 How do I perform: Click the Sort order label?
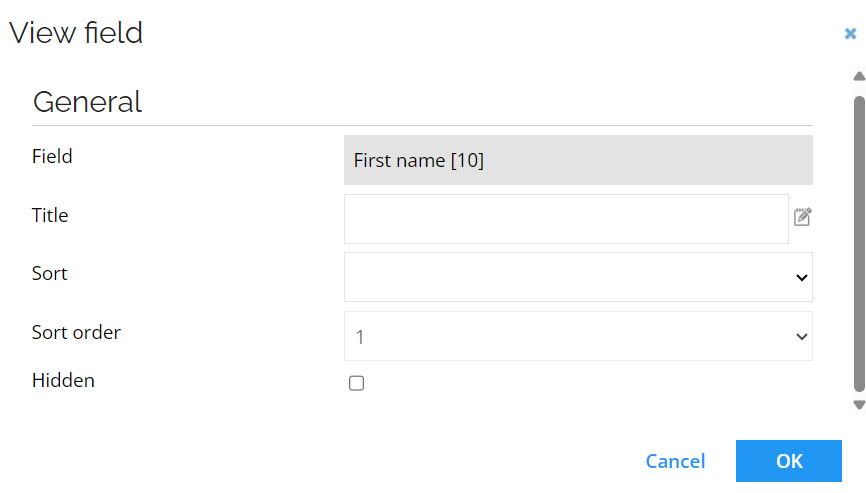pyautogui.click(x=76, y=332)
